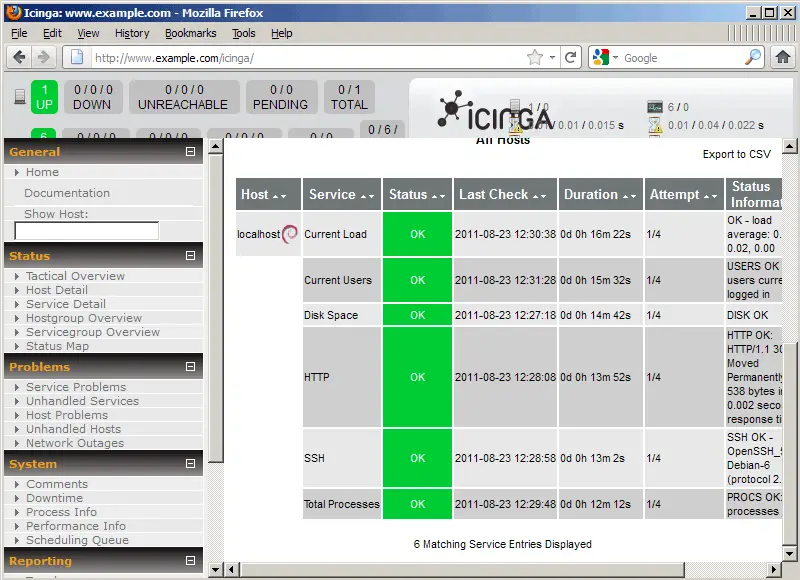The image size is (800, 580).
Task: Sort Attempt column descending with down arrow
Action: [x=714, y=196]
